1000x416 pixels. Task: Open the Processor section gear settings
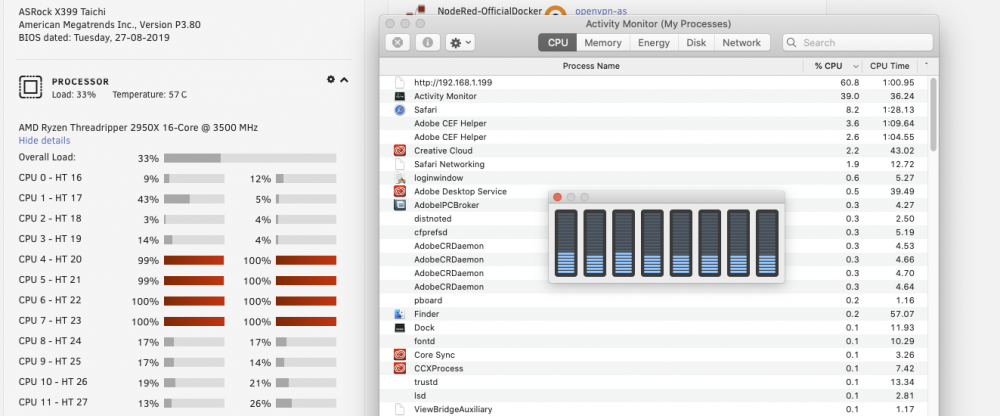point(330,80)
